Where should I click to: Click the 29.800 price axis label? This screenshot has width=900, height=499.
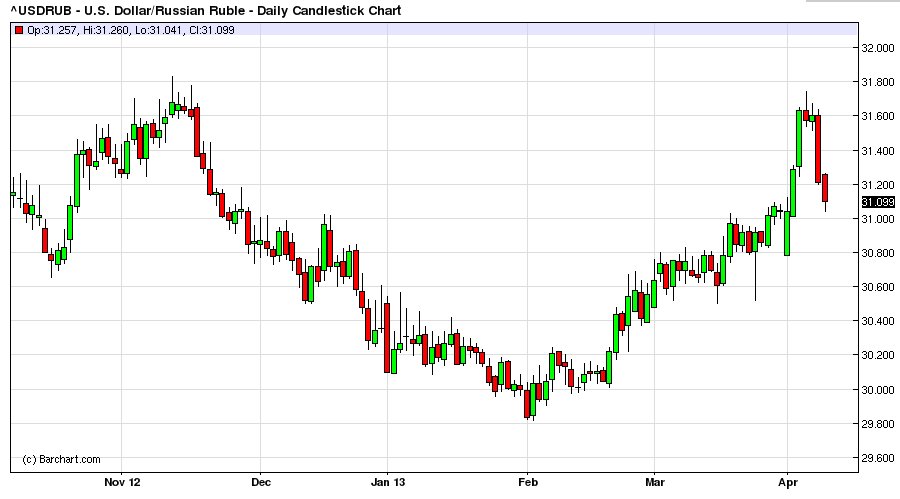pyautogui.click(x=878, y=424)
